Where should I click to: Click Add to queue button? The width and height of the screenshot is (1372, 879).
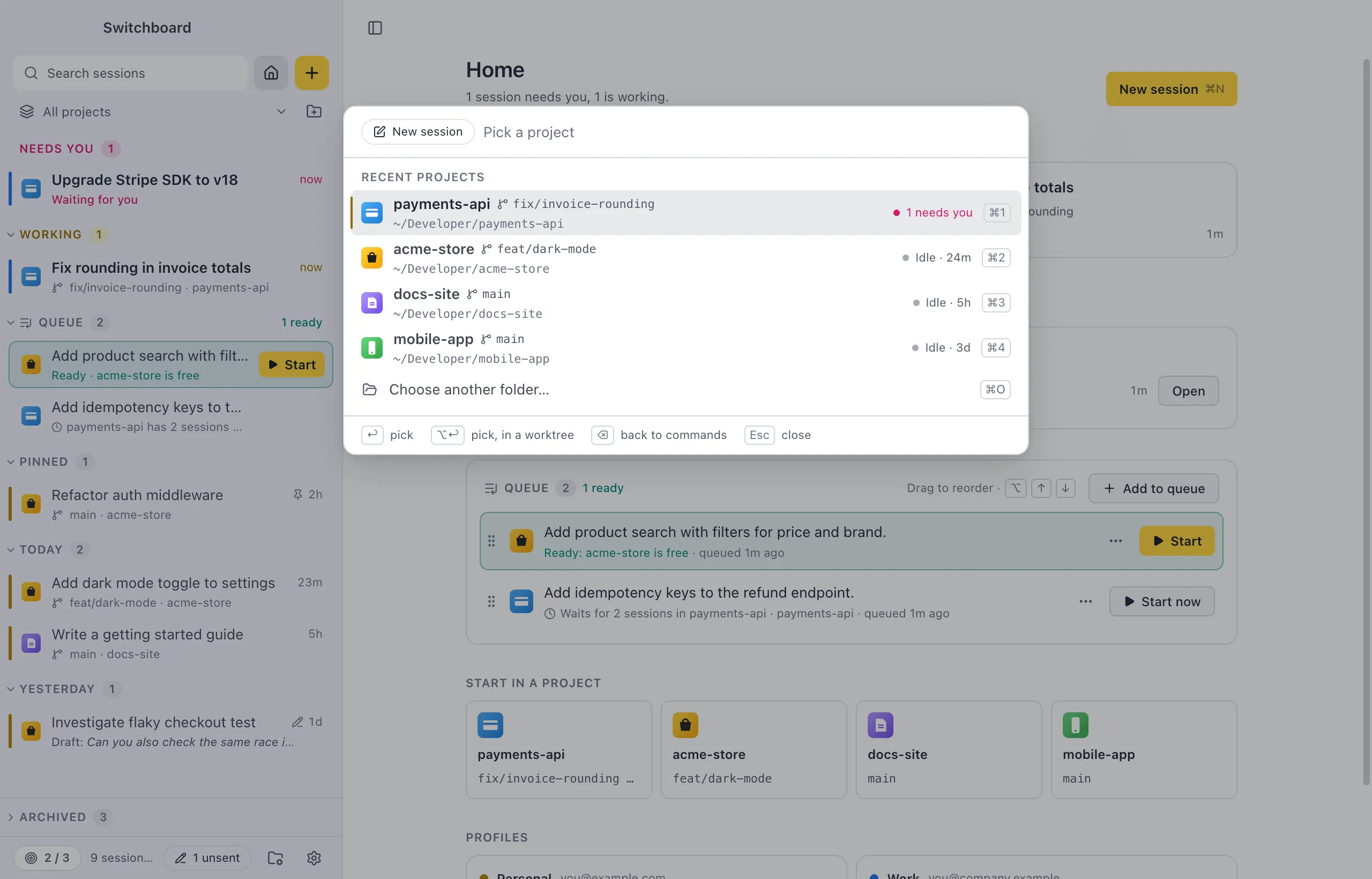click(1153, 489)
